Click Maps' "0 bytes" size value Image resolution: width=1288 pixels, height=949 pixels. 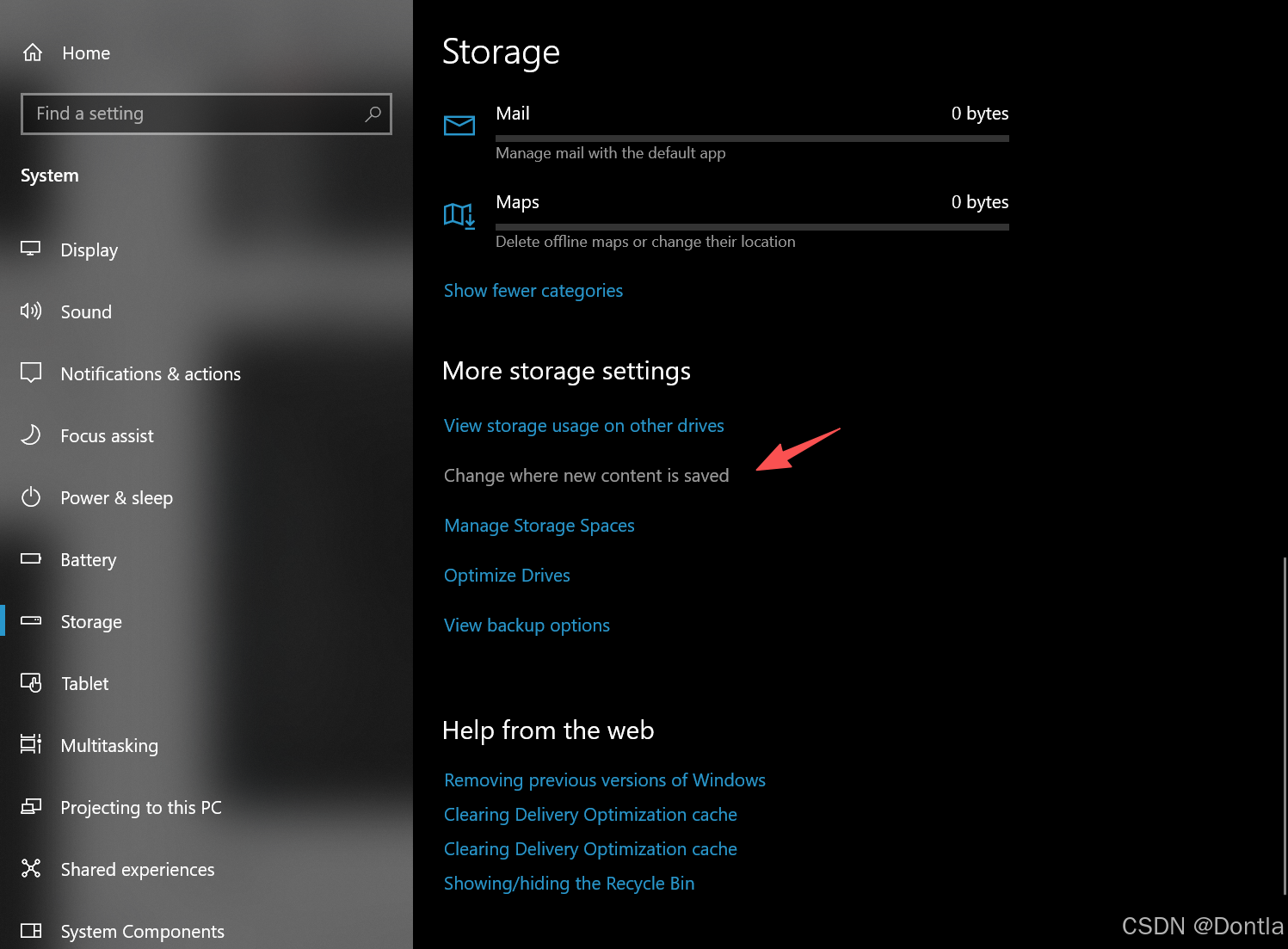tap(979, 202)
